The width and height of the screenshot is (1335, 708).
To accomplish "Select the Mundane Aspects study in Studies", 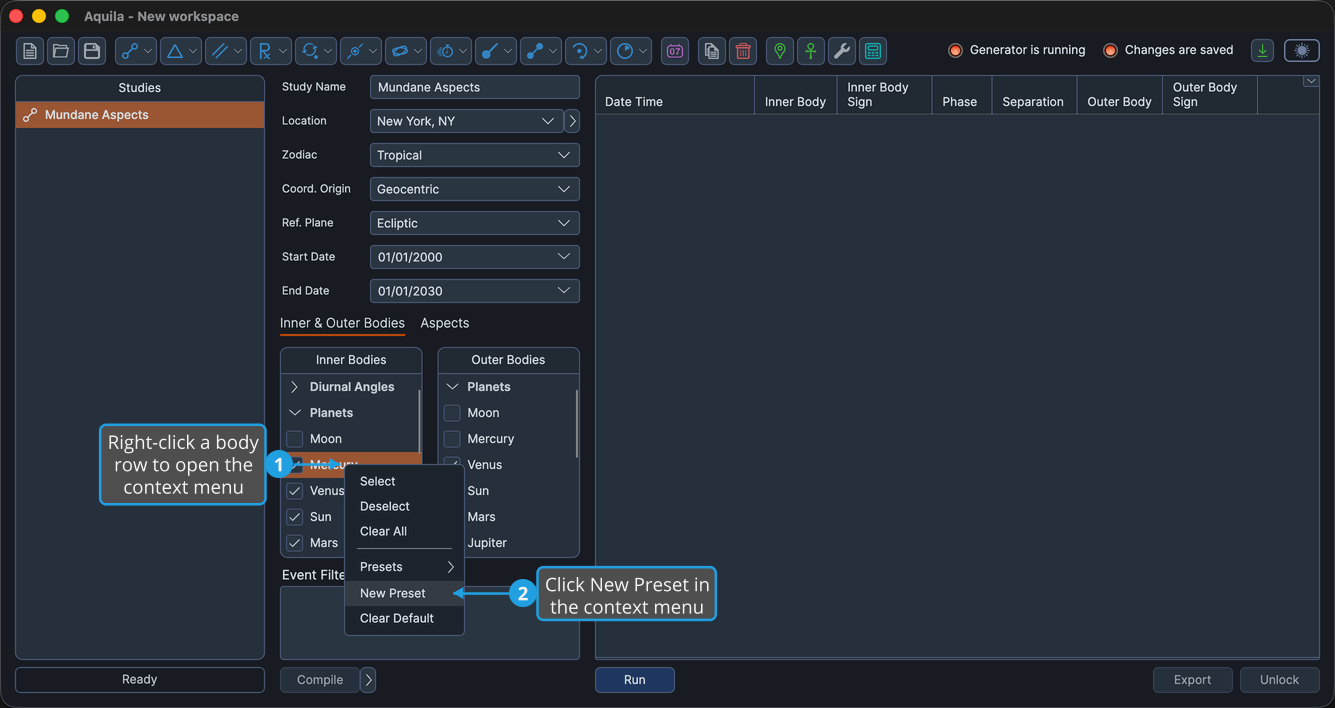I will pos(140,115).
